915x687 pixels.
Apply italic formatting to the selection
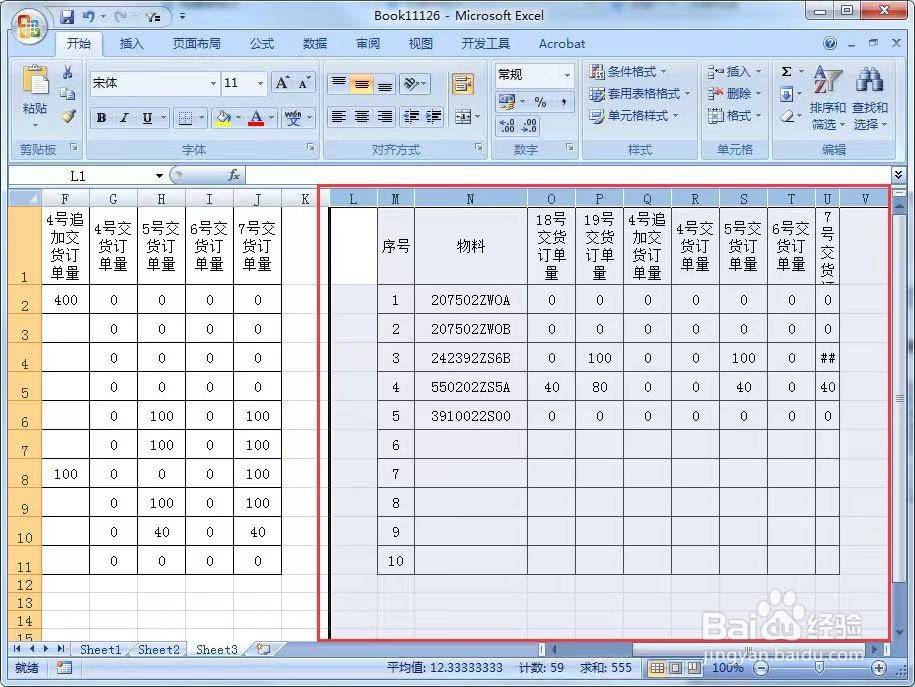tap(122, 117)
